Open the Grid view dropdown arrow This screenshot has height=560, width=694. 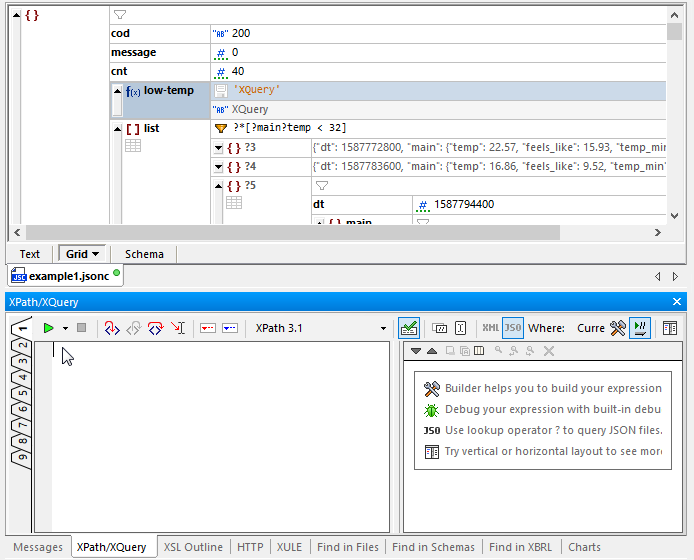click(96, 254)
